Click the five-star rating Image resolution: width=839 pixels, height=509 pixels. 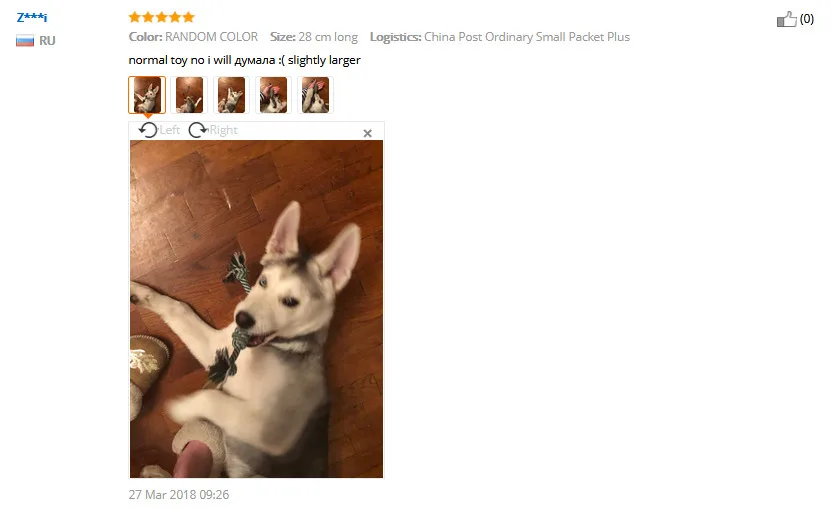tap(162, 17)
